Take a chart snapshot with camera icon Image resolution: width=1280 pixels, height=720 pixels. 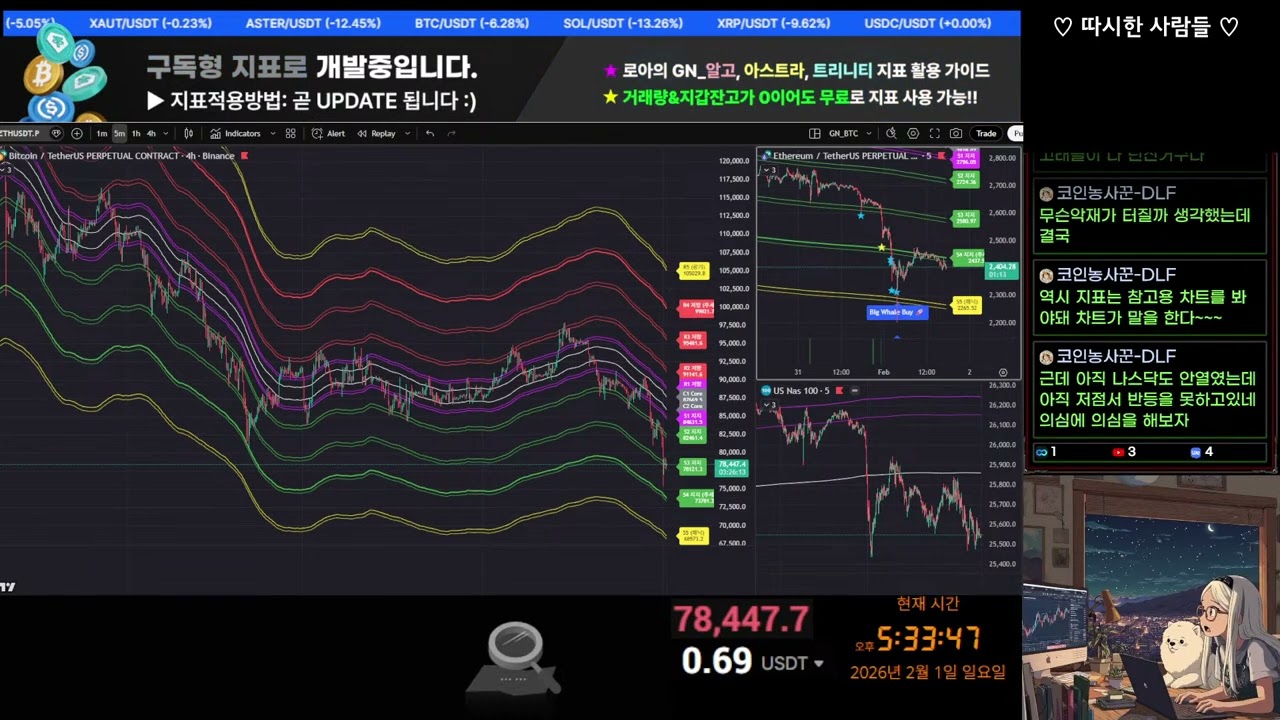(957, 133)
